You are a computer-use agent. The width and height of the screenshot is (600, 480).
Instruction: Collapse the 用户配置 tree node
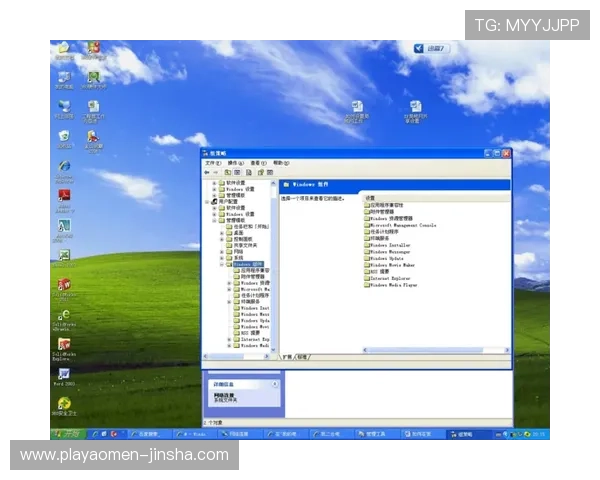[208, 201]
